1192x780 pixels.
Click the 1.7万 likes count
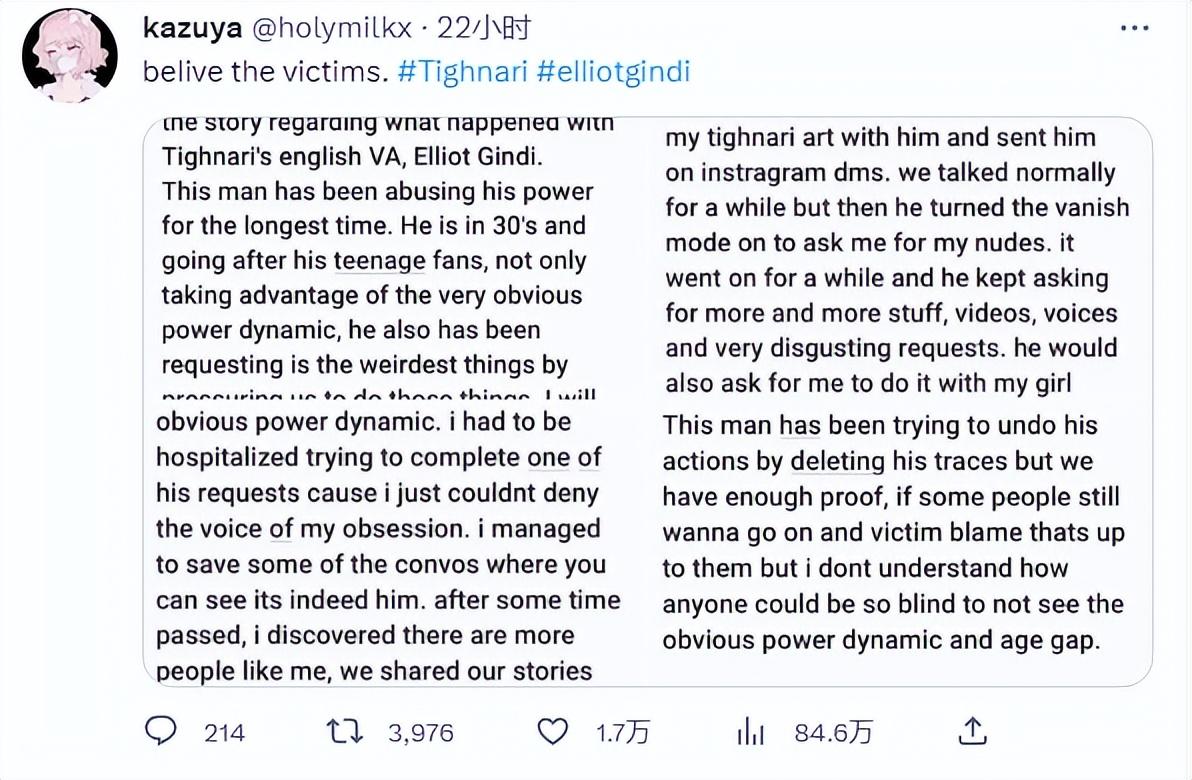point(623,733)
